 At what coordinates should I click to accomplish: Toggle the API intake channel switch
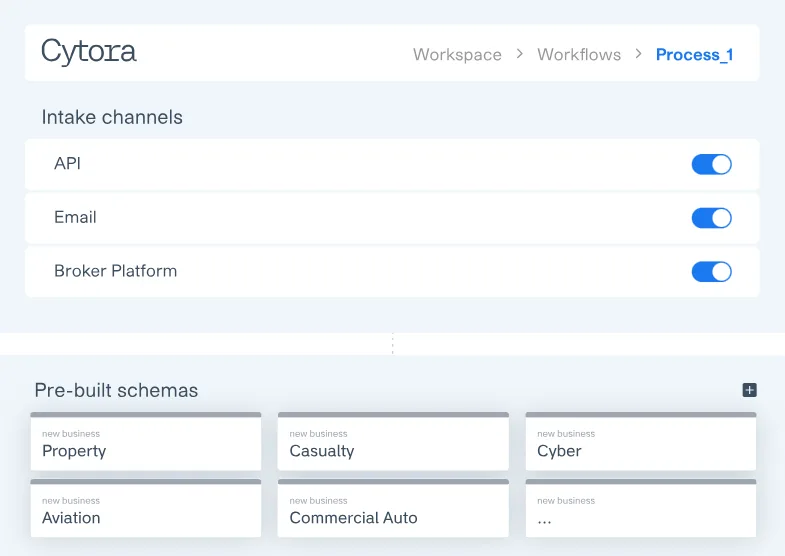711,164
